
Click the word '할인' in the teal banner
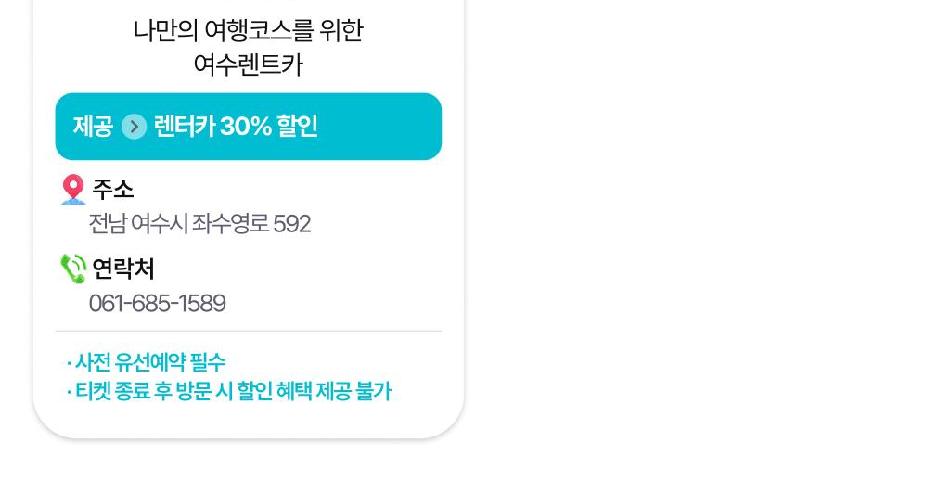293,128
